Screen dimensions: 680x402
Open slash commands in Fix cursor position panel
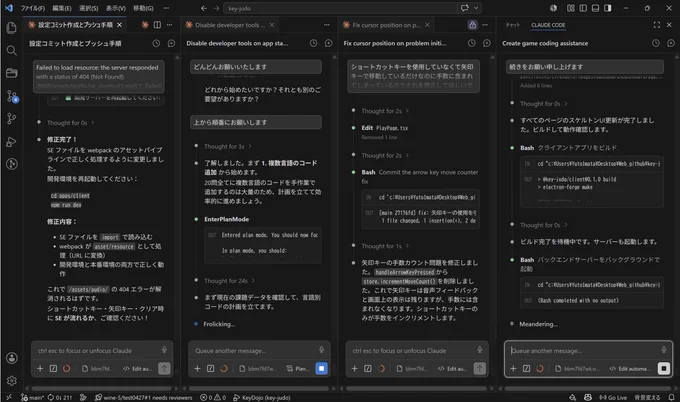tap(367, 369)
